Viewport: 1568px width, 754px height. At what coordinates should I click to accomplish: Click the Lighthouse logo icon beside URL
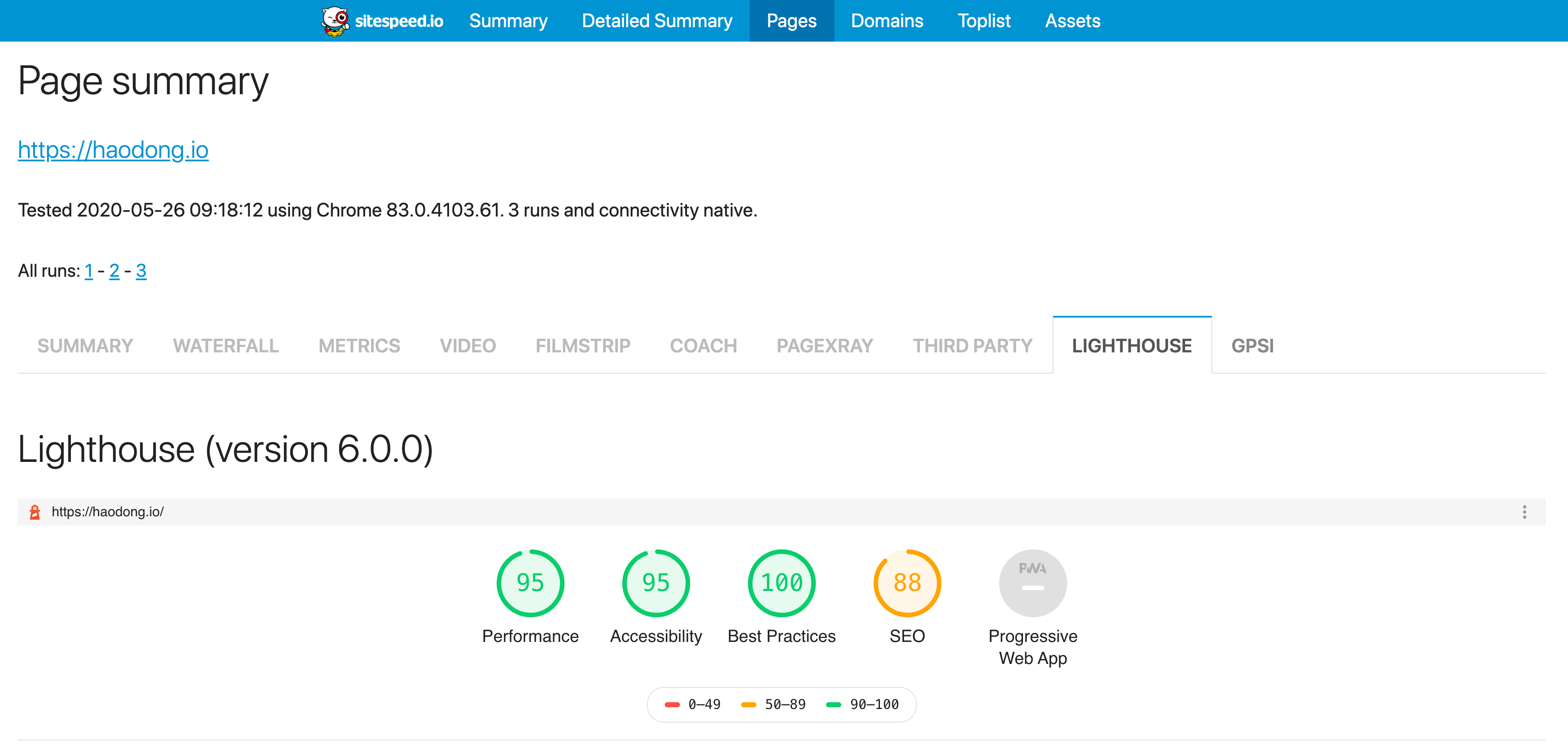click(x=35, y=512)
